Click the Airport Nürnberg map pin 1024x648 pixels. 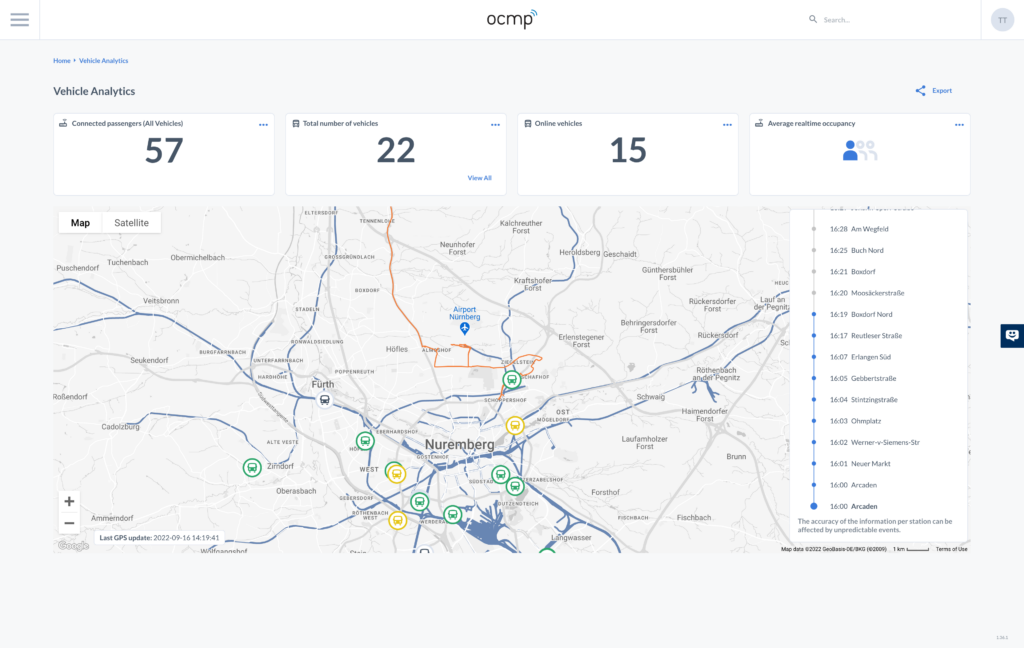[x=464, y=329]
